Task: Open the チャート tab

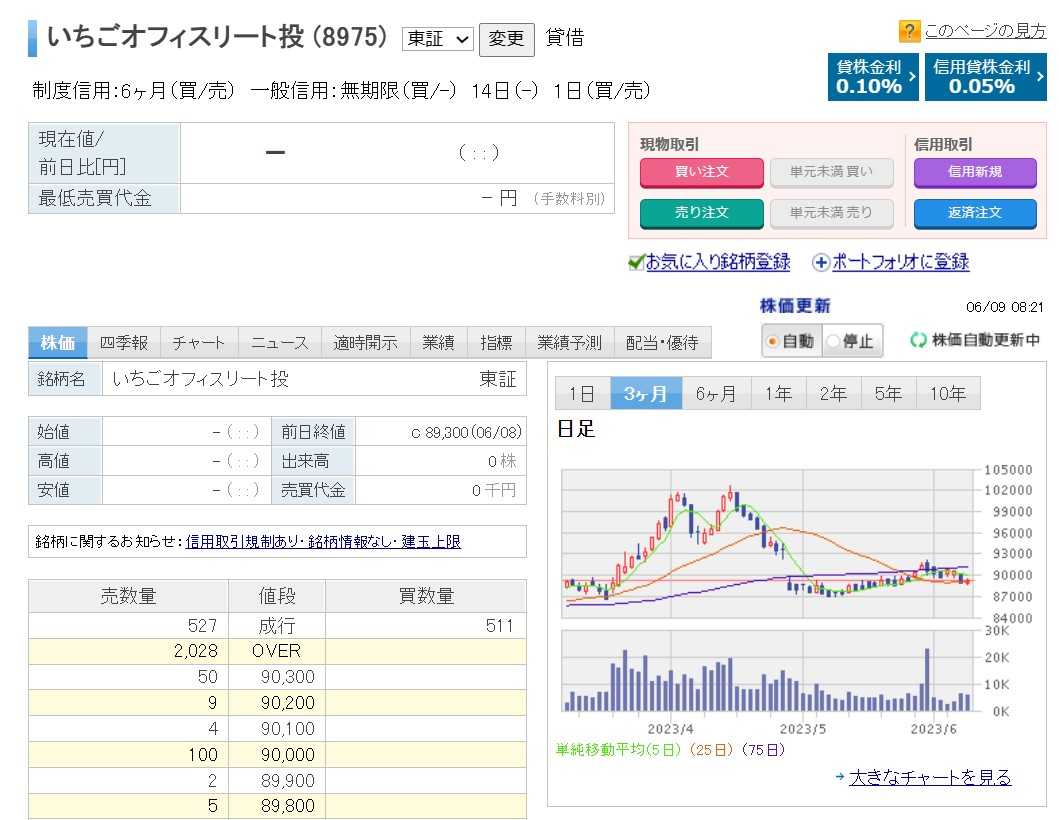Action: pyautogui.click(x=199, y=342)
